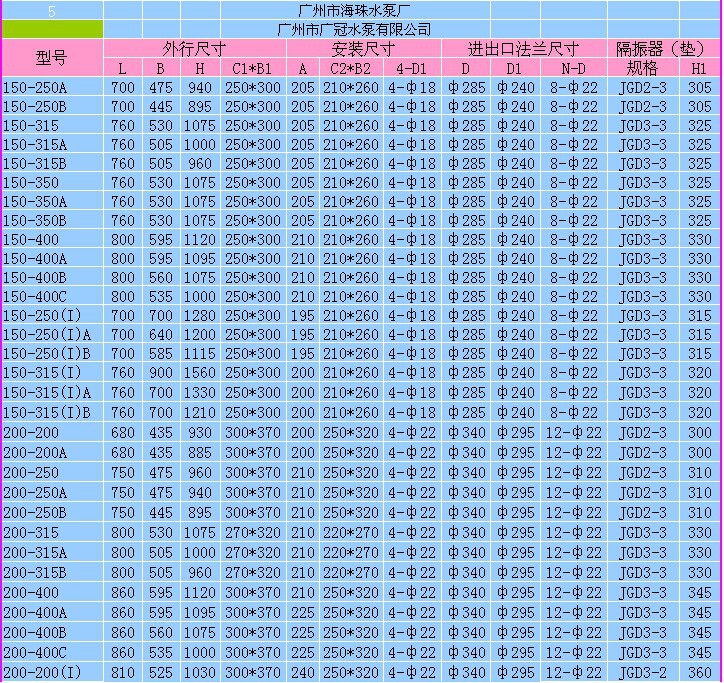Click H value 1330 in row 150-315(I)A

(200, 392)
